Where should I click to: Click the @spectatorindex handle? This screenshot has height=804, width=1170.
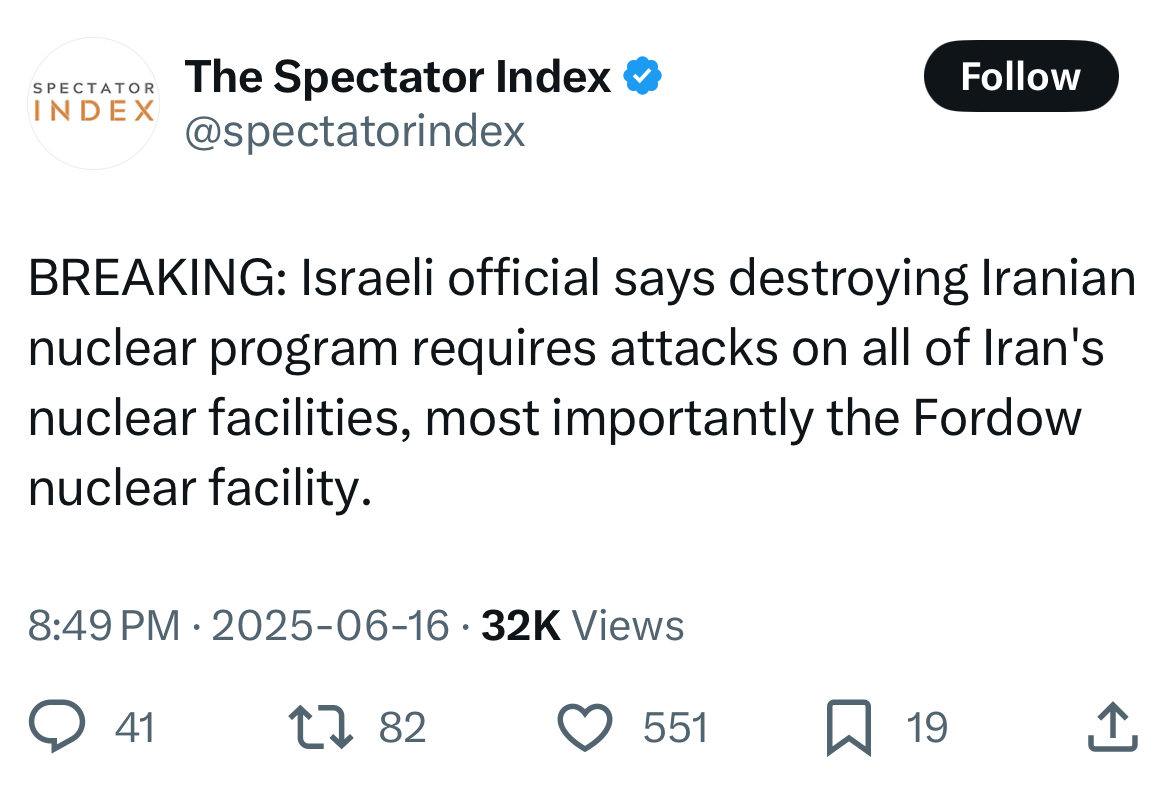click(355, 132)
